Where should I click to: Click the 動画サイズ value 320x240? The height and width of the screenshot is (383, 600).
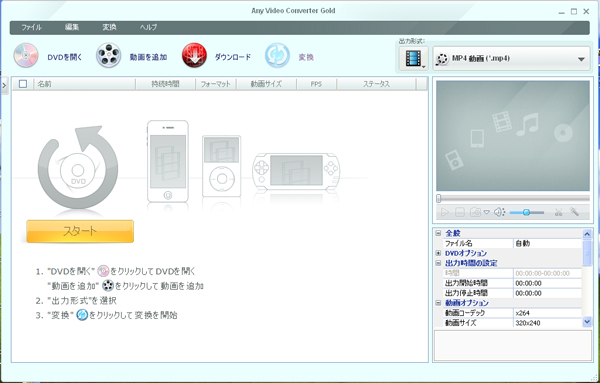547,323
